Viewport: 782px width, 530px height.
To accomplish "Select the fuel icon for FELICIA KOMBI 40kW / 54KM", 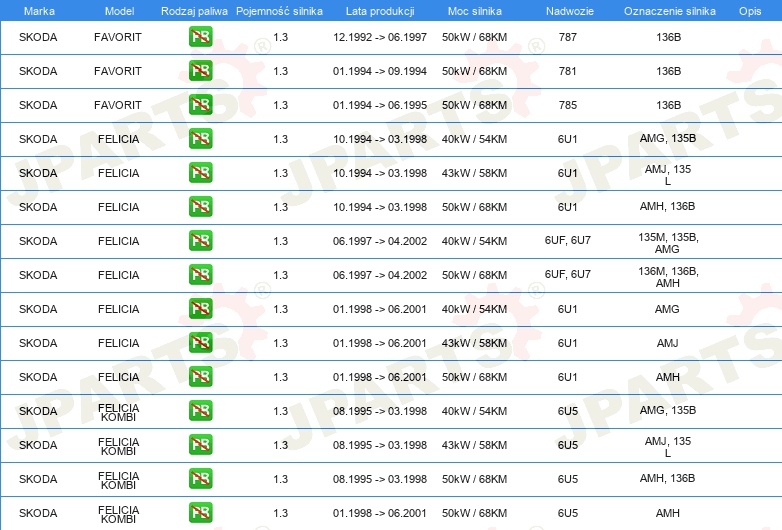I will pyautogui.click(x=200, y=410).
